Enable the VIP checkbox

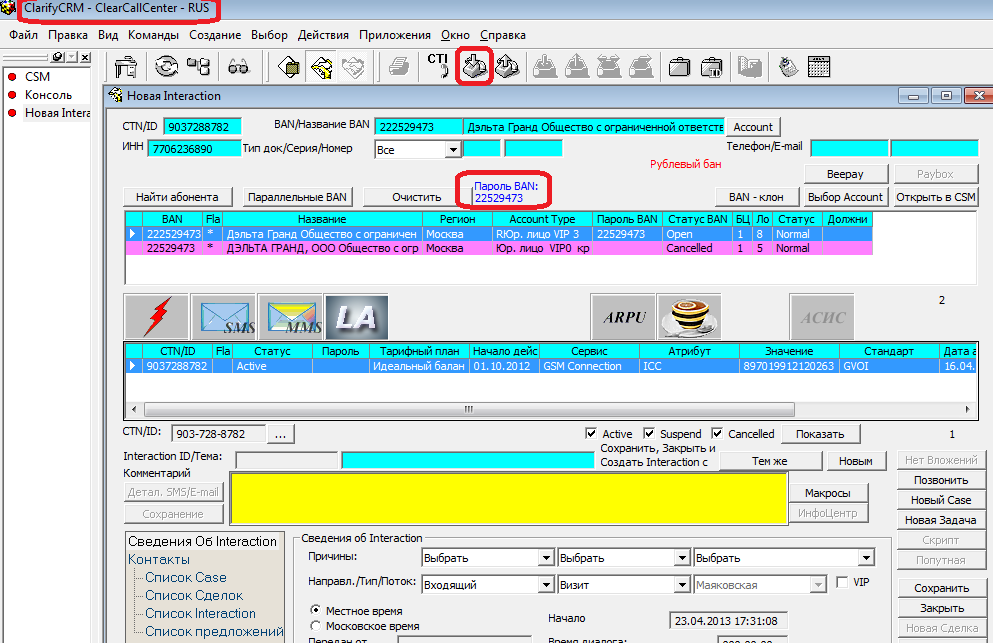click(x=842, y=582)
